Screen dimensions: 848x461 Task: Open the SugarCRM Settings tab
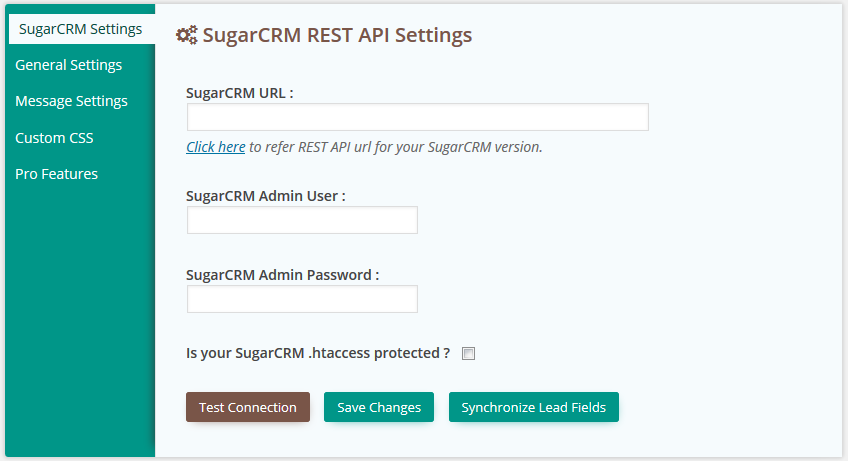pos(80,29)
